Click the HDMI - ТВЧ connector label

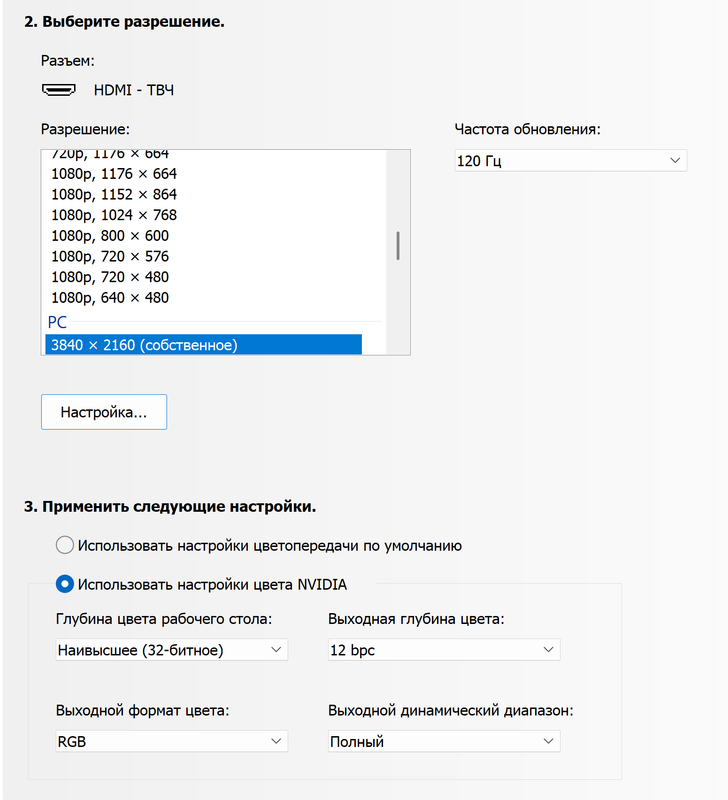coord(134,90)
